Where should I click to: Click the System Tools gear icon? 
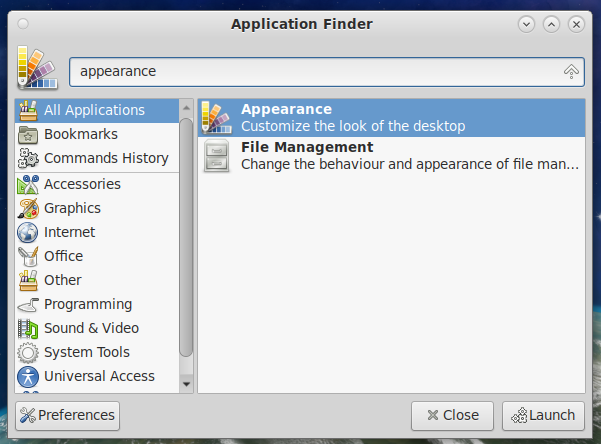coord(28,352)
